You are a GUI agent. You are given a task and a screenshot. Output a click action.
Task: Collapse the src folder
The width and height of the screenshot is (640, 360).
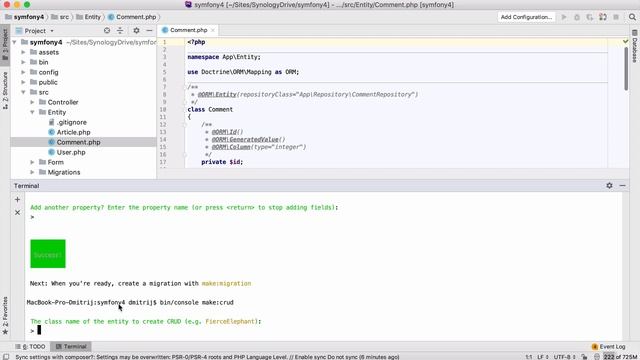[23, 92]
